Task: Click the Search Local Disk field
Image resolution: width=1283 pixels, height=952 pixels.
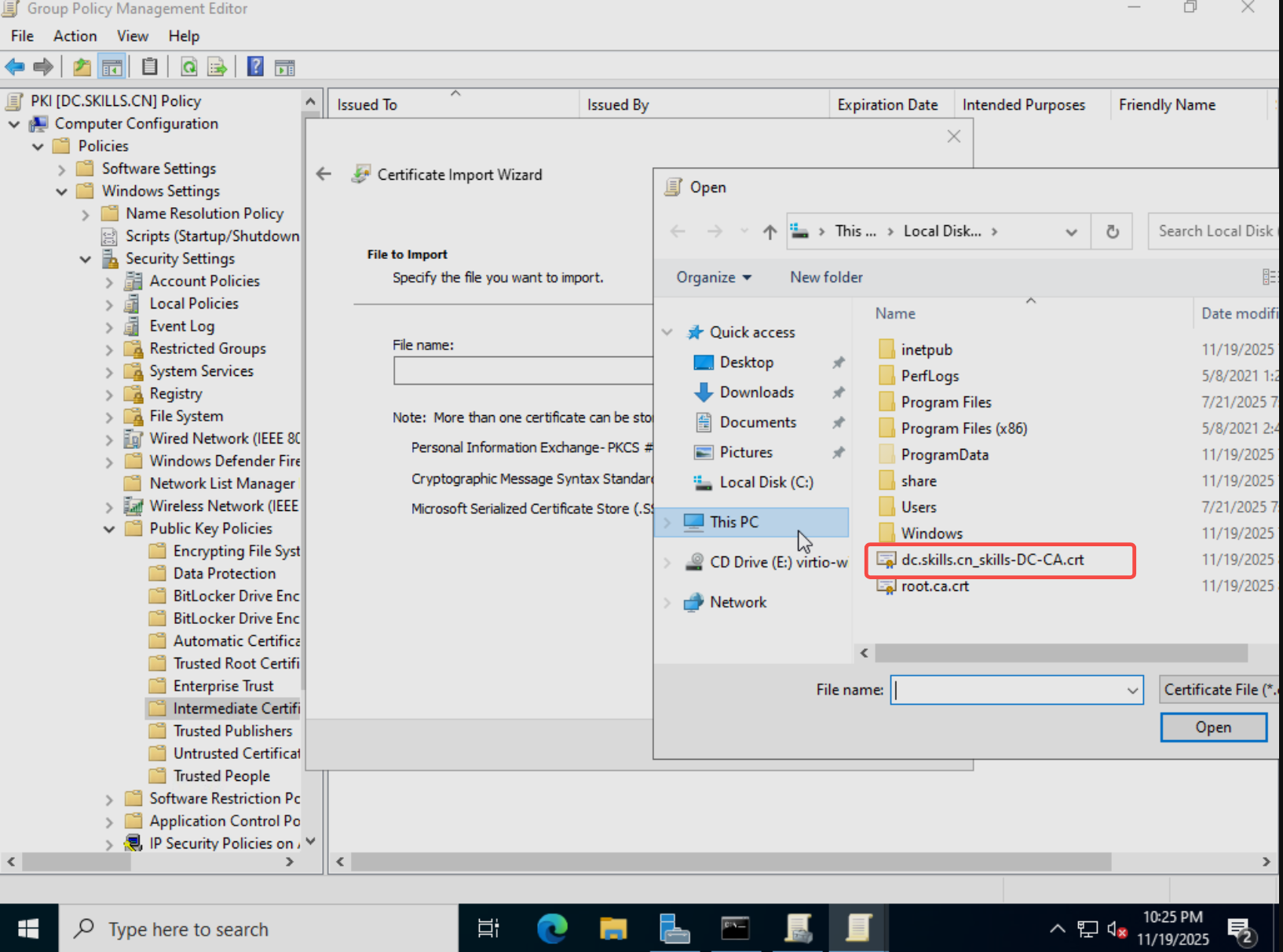Action: 1214,232
